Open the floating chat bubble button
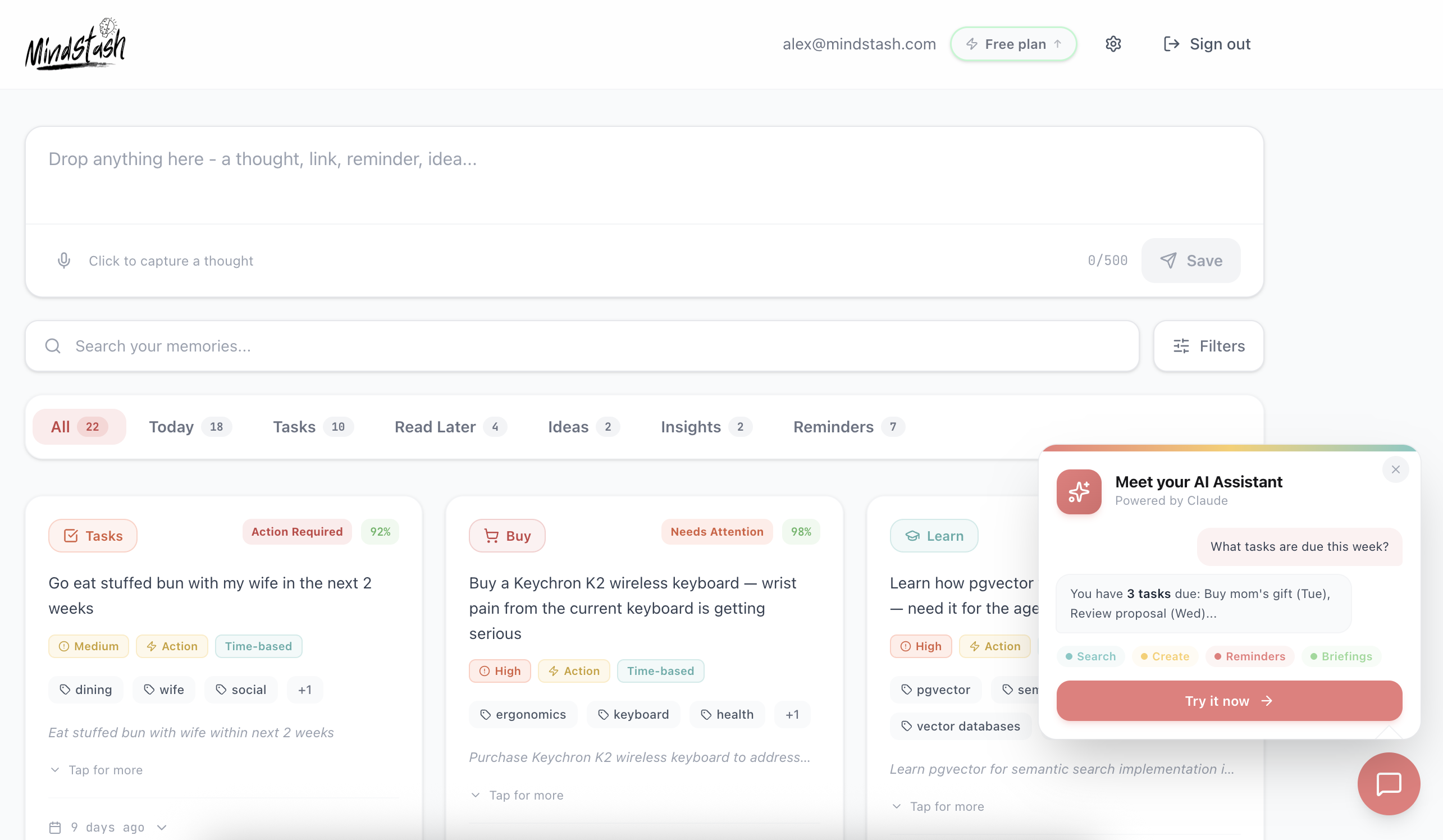 pyautogui.click(x=1388, y=783)
